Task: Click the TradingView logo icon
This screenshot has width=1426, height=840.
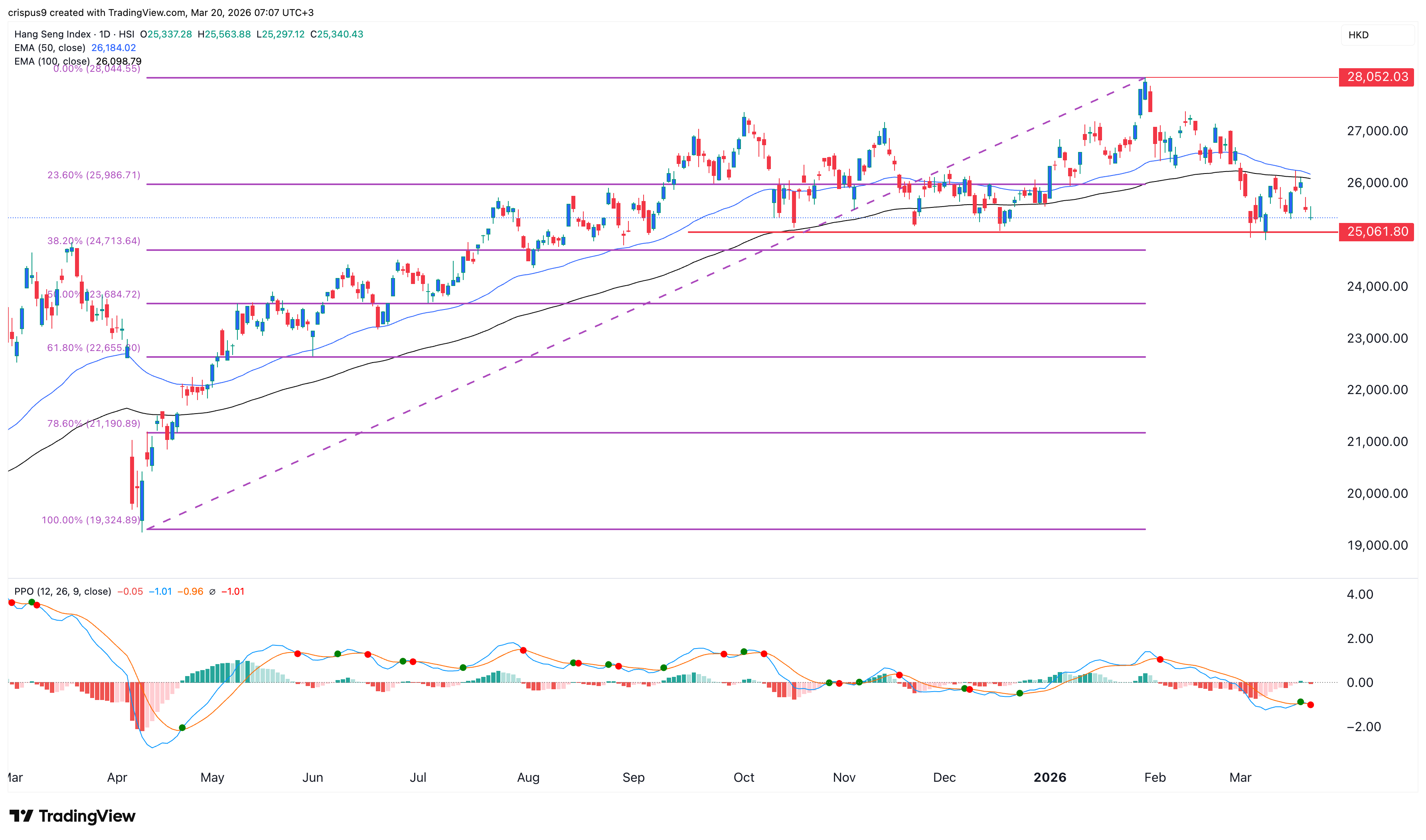Action: 22,816
